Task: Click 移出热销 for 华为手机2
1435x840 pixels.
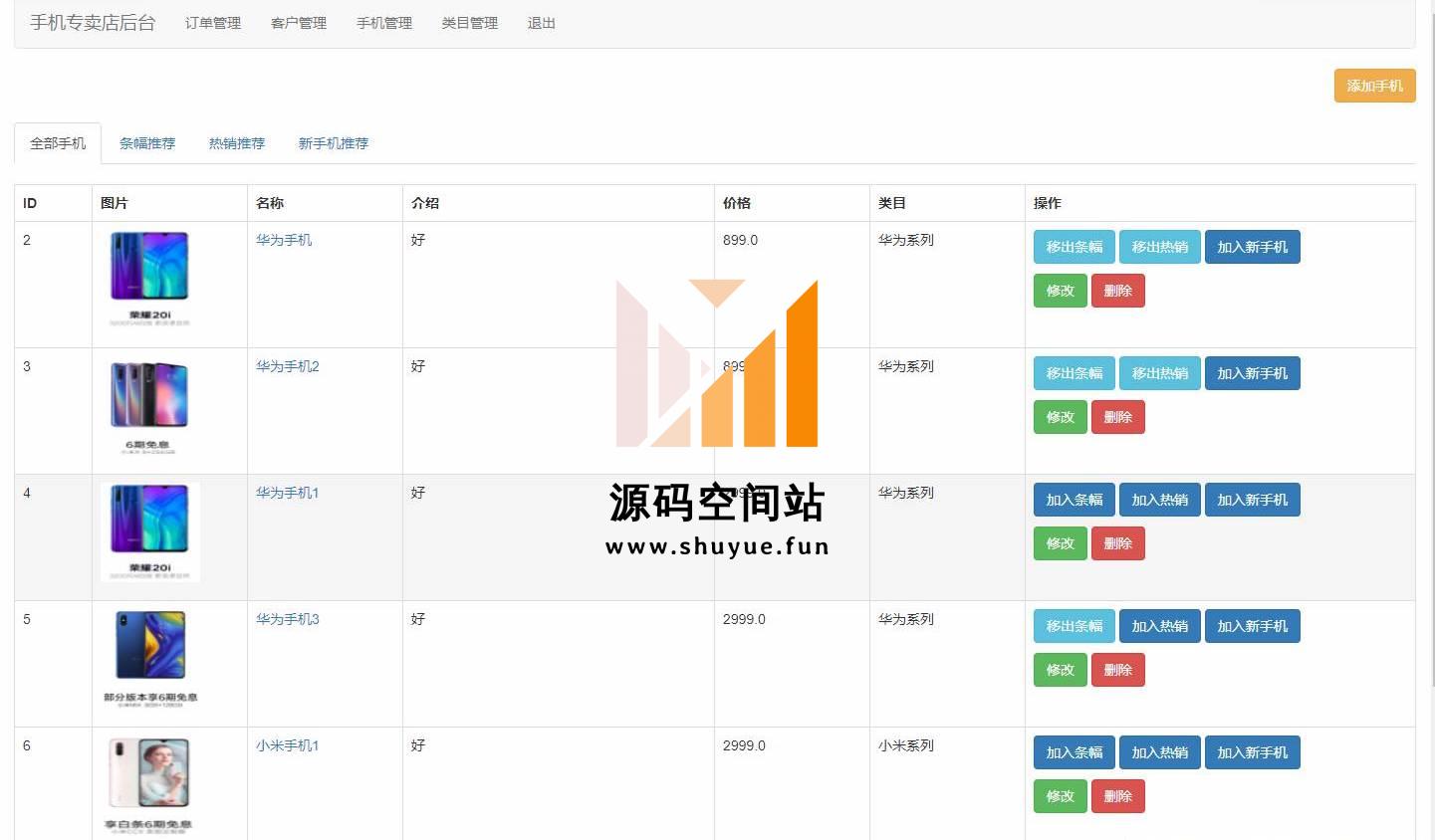Action: point(1159,373)
